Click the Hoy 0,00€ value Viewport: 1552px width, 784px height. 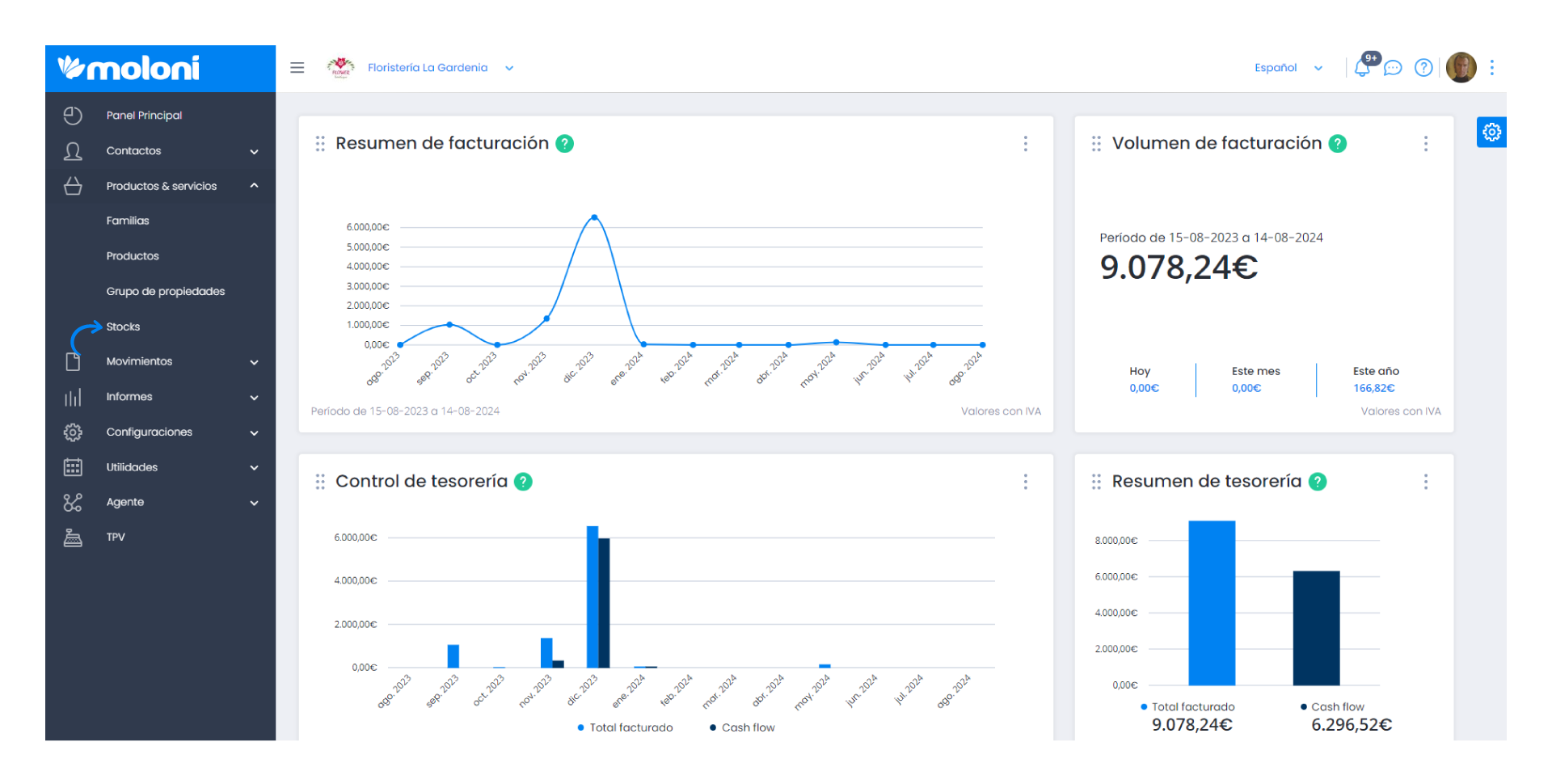point(1144,389)
